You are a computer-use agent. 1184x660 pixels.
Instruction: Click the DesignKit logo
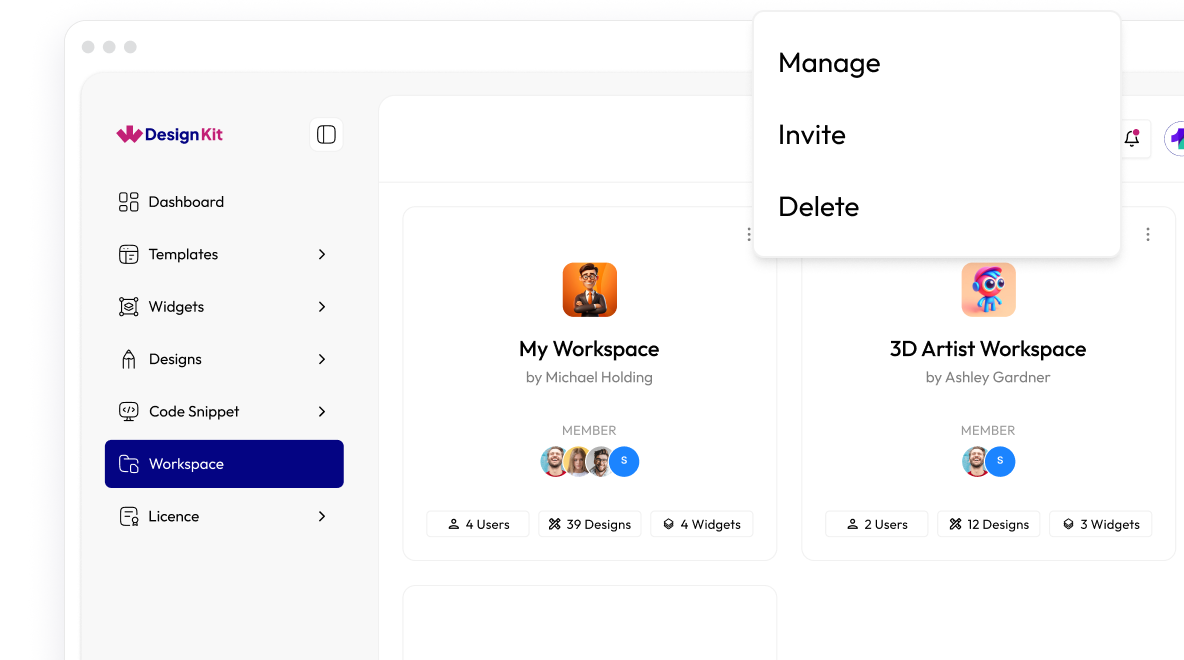pyautogui.click(x=170, y=134)
